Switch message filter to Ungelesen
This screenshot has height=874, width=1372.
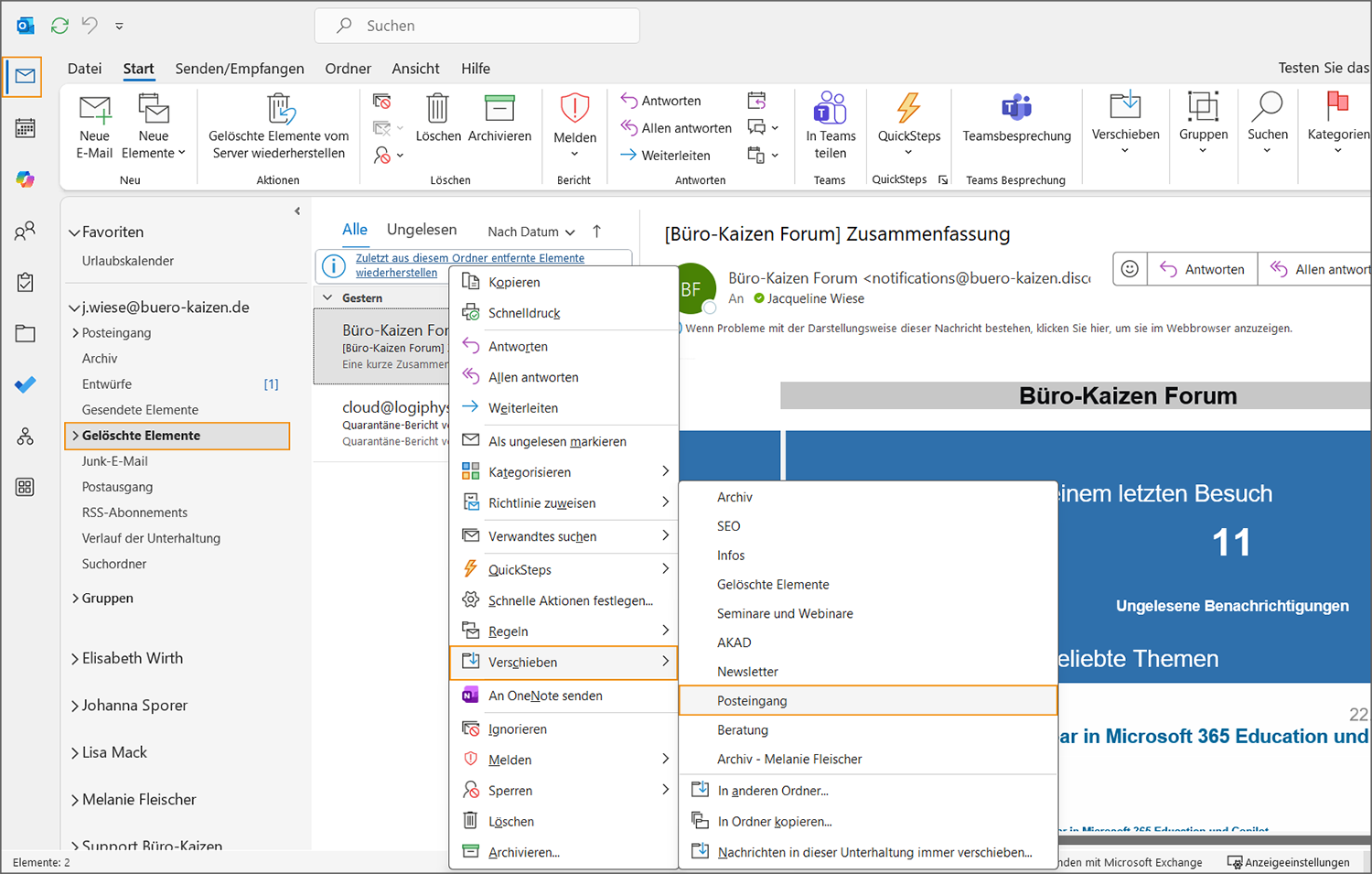(x=422, y=230)
